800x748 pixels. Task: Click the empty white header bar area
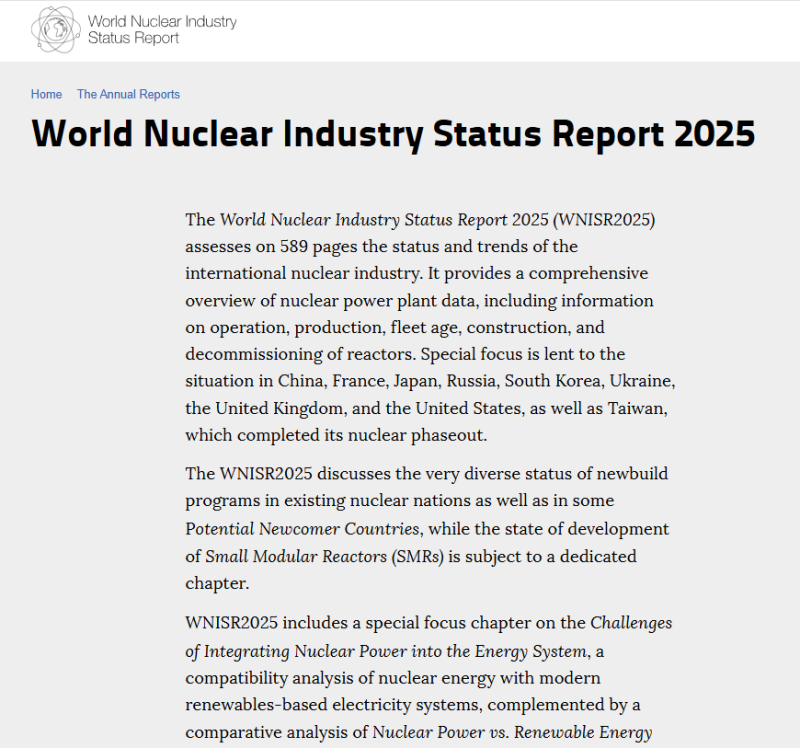(520, 30)
